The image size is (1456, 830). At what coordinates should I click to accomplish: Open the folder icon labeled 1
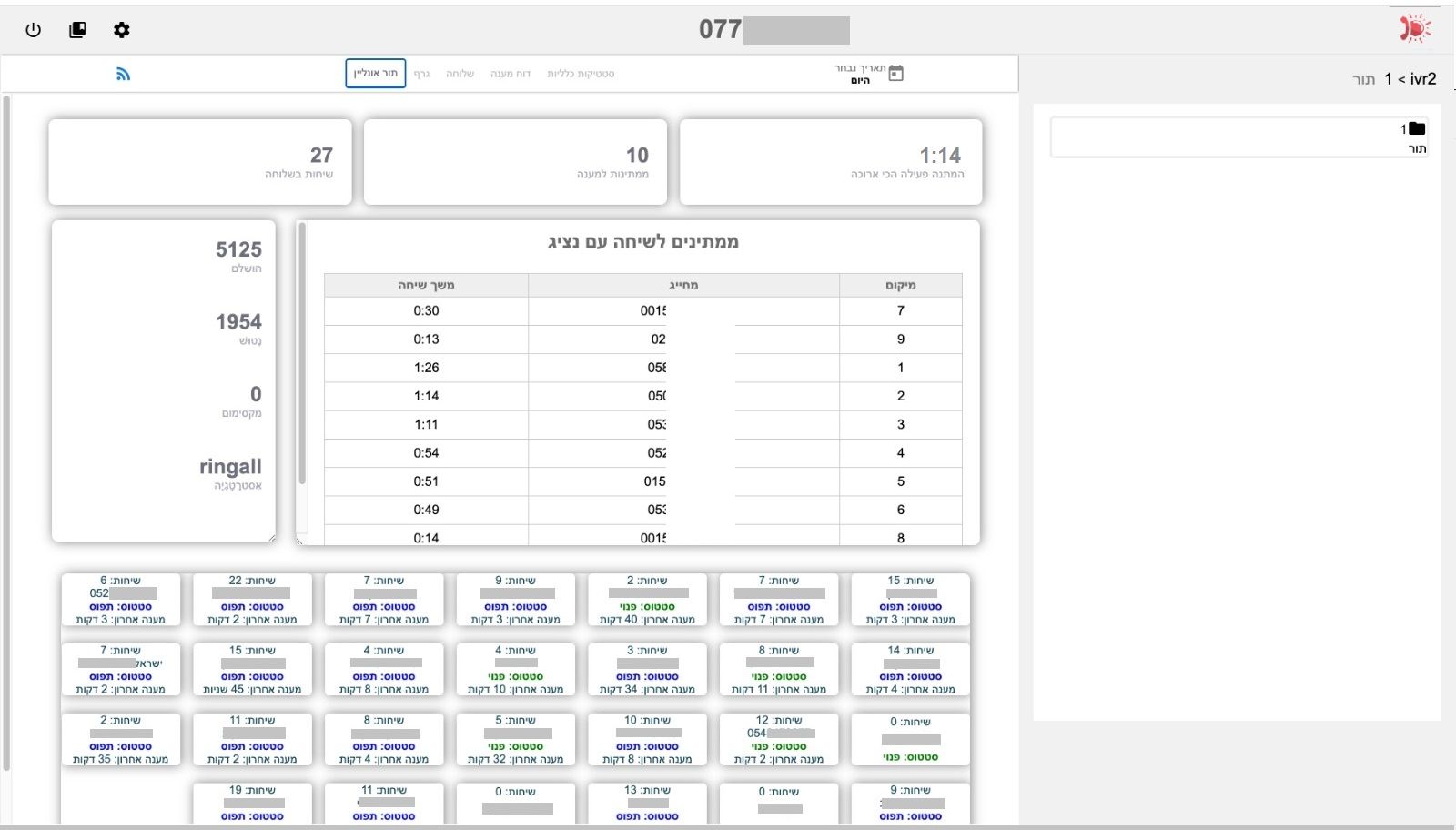pyautogui.click(x=1416, y=128)
